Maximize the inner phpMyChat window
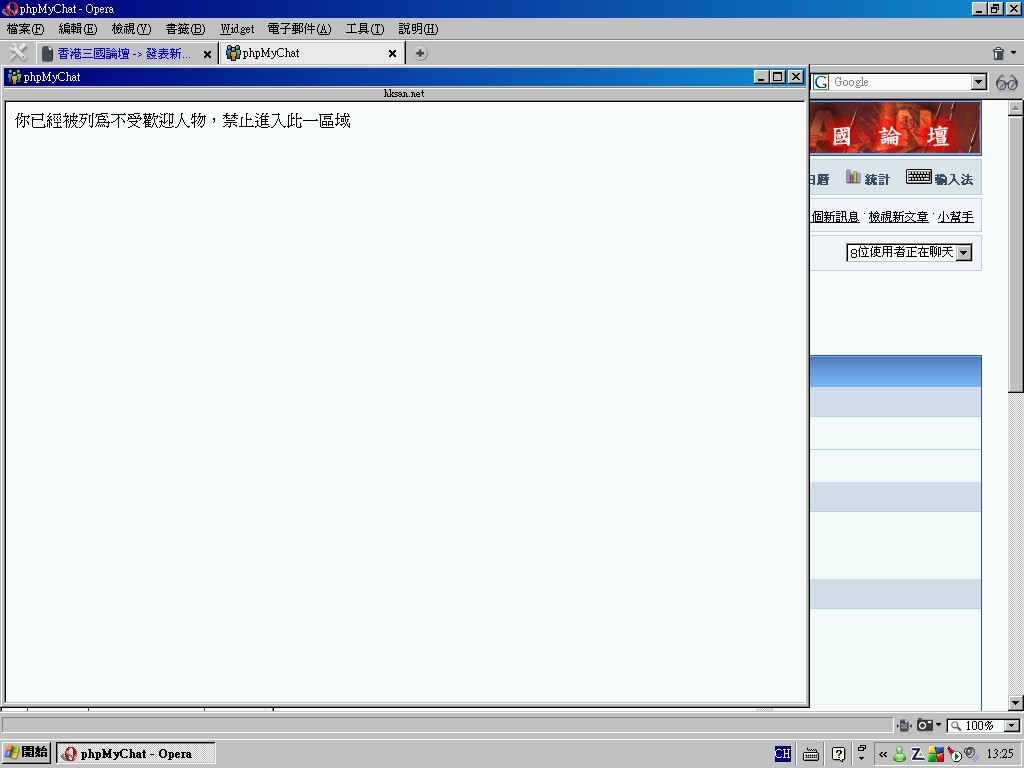The height and width of the screenshot is (768, 1024). tap(778, 77)
